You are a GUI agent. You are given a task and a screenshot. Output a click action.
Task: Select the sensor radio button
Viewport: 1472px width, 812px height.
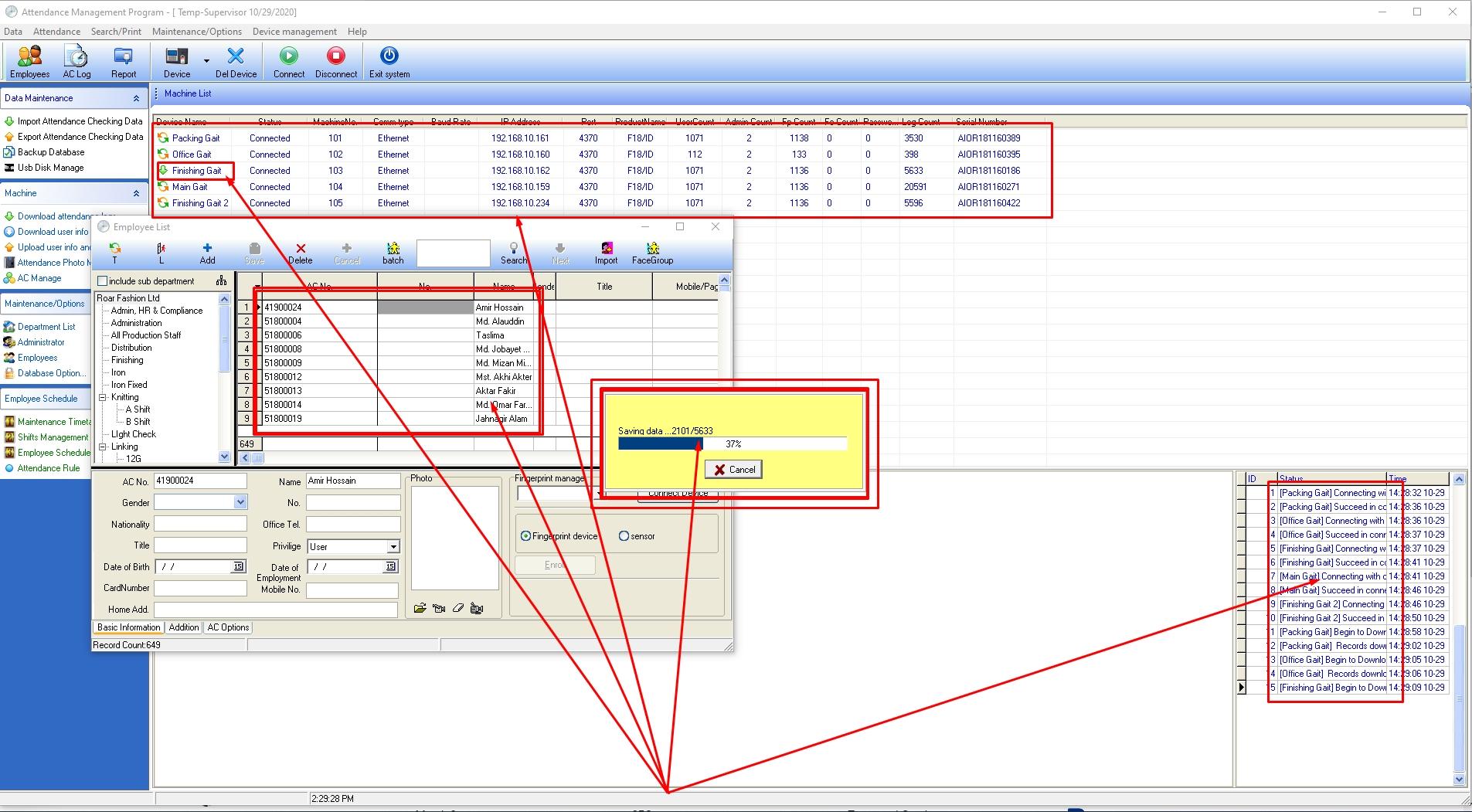click(623, 535)
